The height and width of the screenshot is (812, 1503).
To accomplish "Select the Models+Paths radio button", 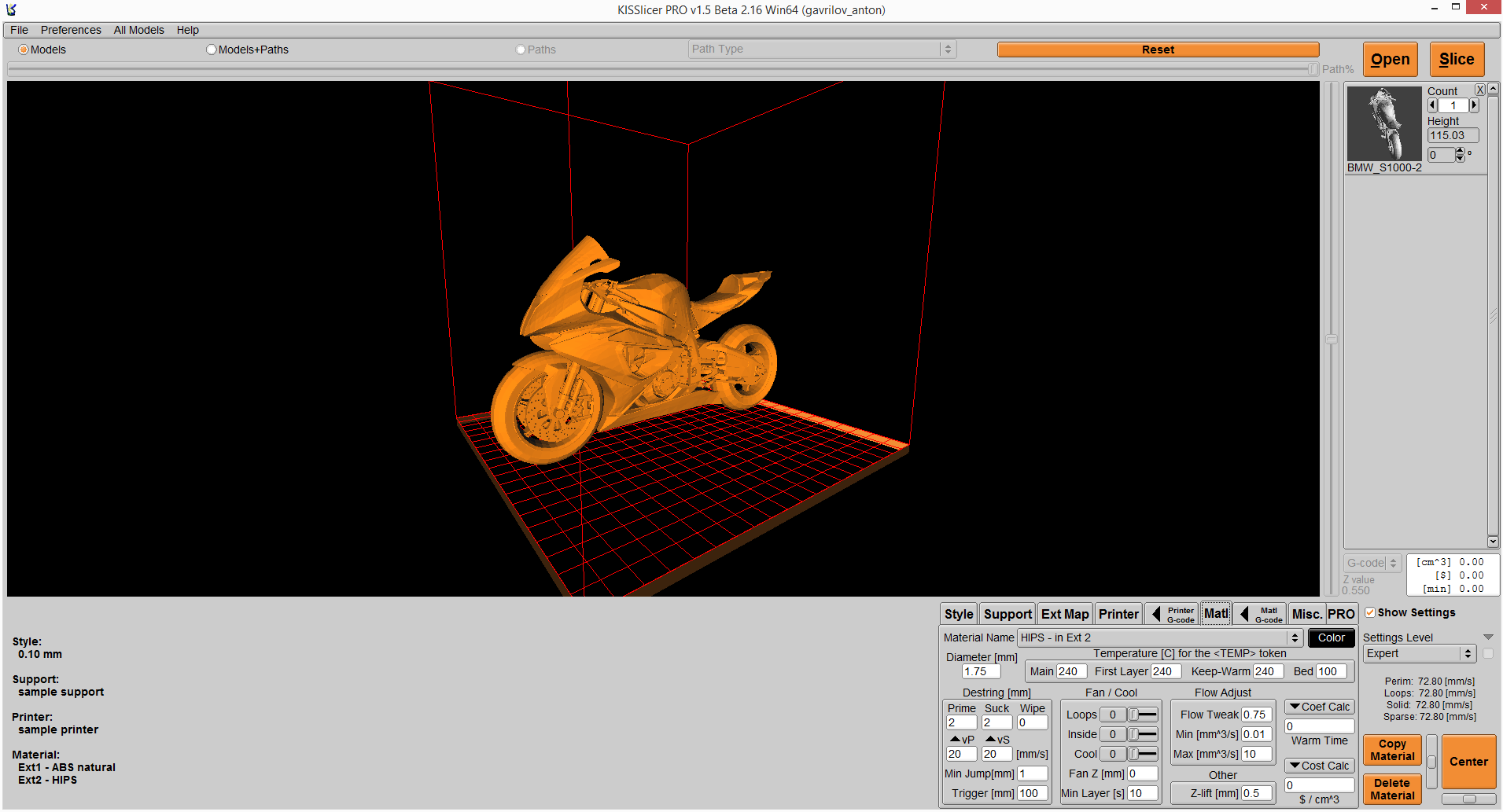I will [211, 50].
